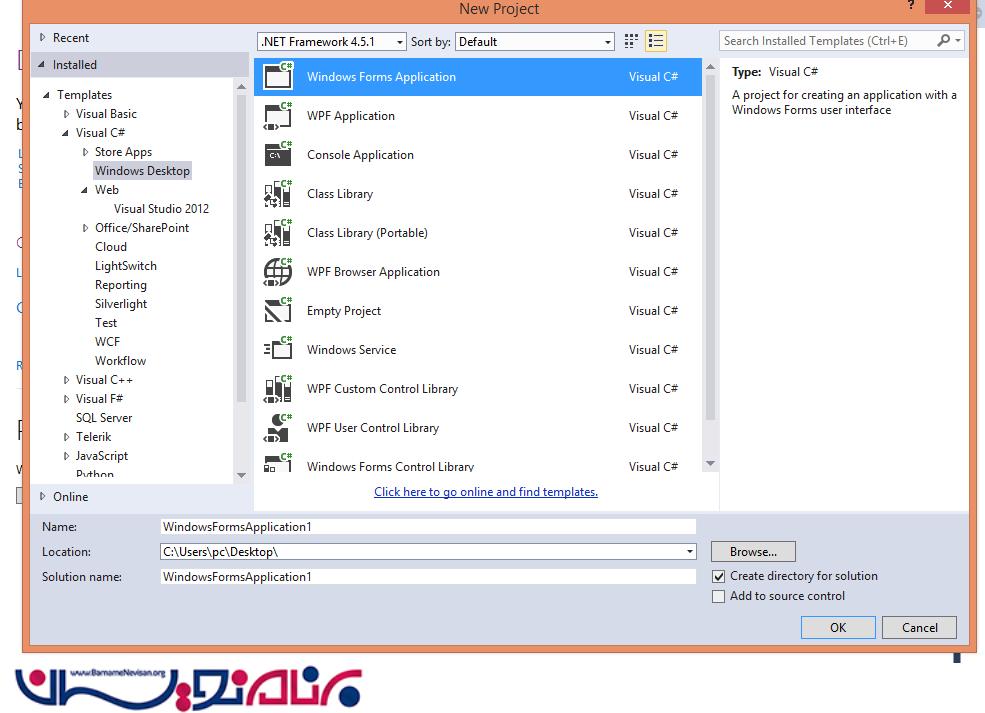Expand the Telerik node
This screenshot has height=713, width=985.
(66, 437)
